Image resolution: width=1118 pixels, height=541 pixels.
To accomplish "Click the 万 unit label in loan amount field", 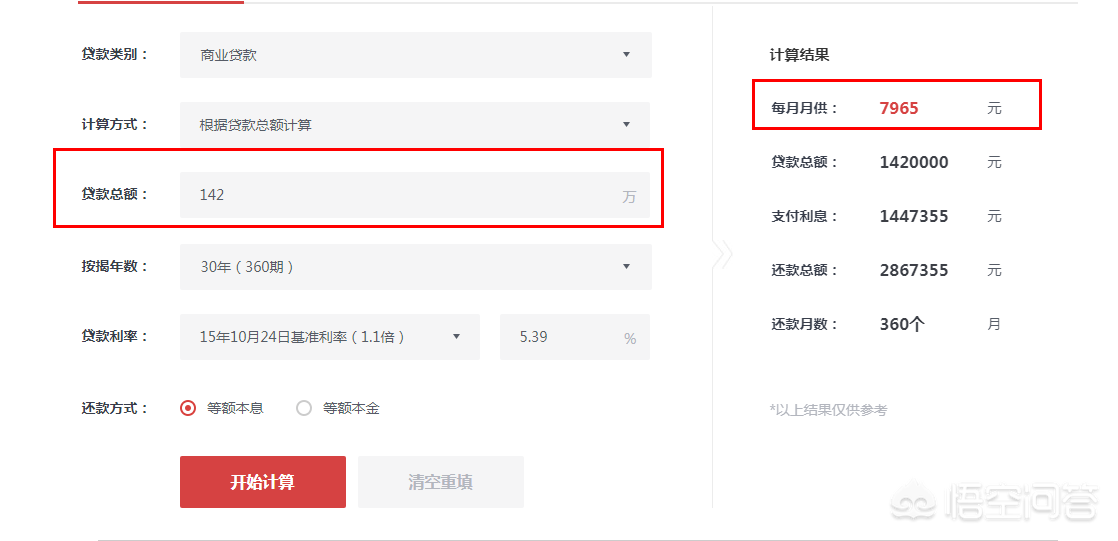I will (629, 197).
